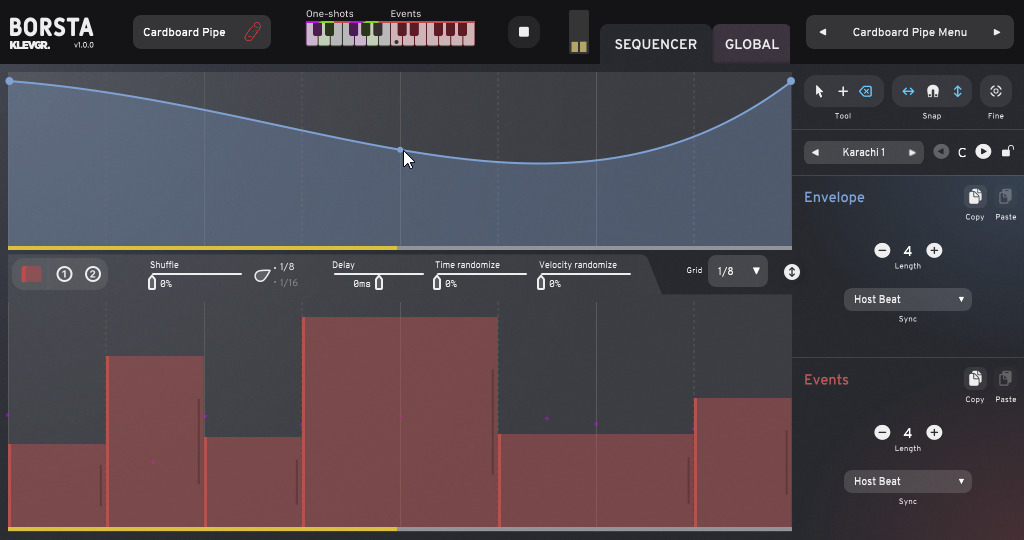The width and height of the screenshot is (1024, 540).
Task: Click the last red event block
Action: click(x=743, y=462)
